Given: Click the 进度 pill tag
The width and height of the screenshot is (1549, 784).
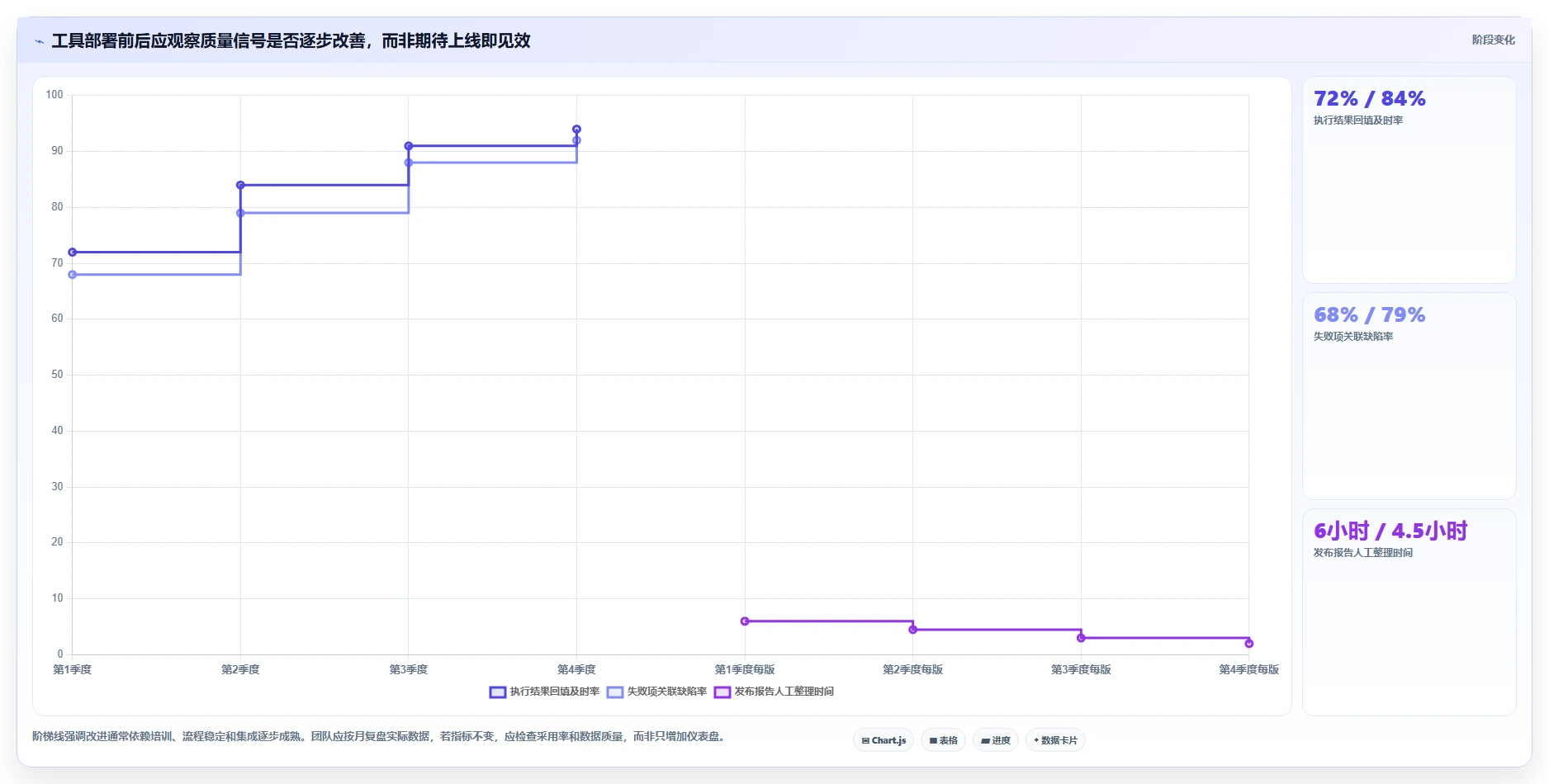Looking at the screenshot, I should 996,740.
